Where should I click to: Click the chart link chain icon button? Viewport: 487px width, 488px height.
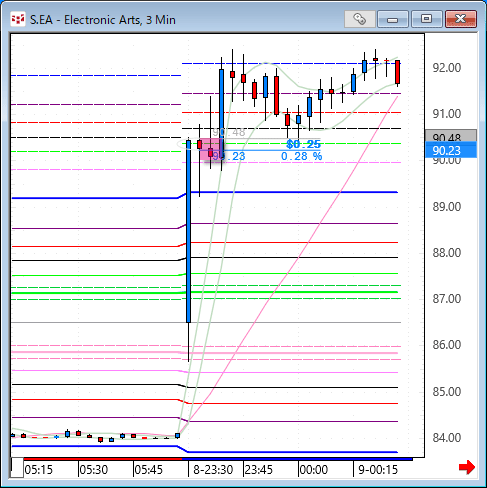tap(360, 19)
